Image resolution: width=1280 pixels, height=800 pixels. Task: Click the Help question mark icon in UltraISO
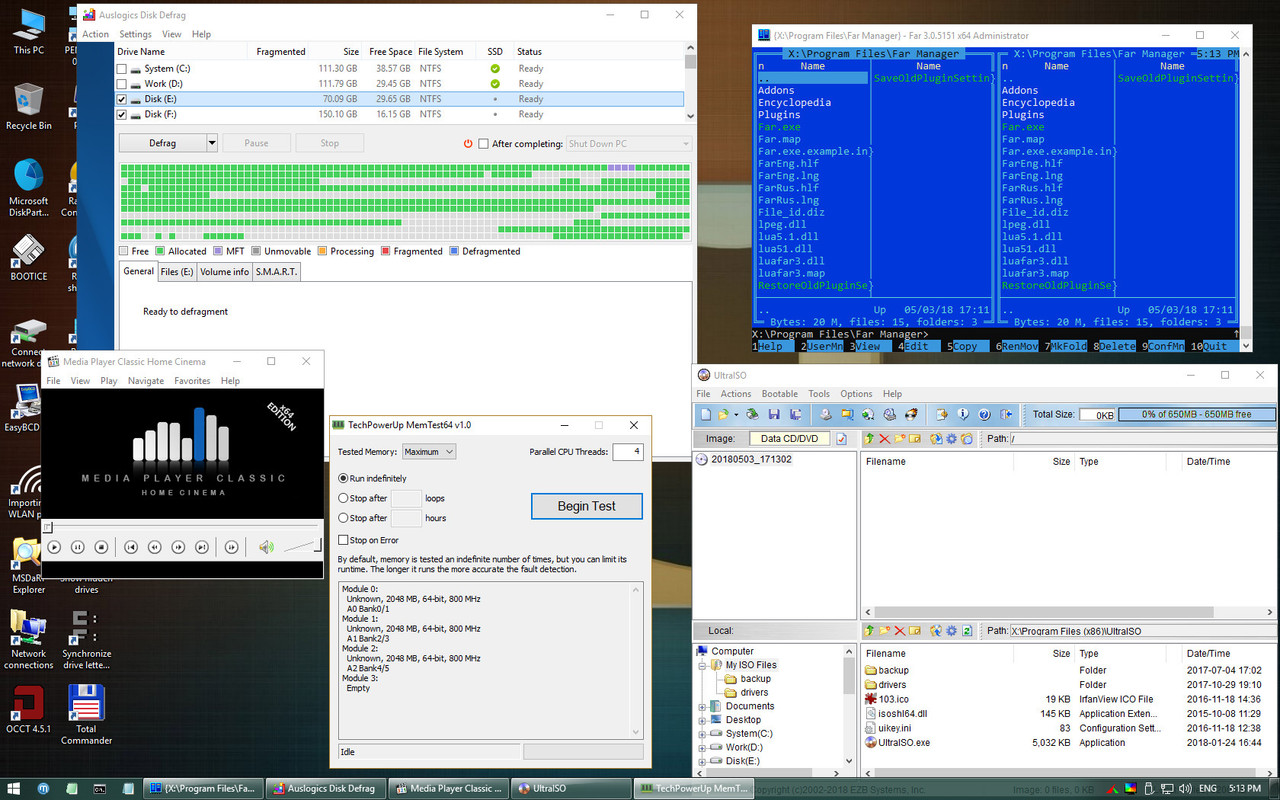pos(984,414)
